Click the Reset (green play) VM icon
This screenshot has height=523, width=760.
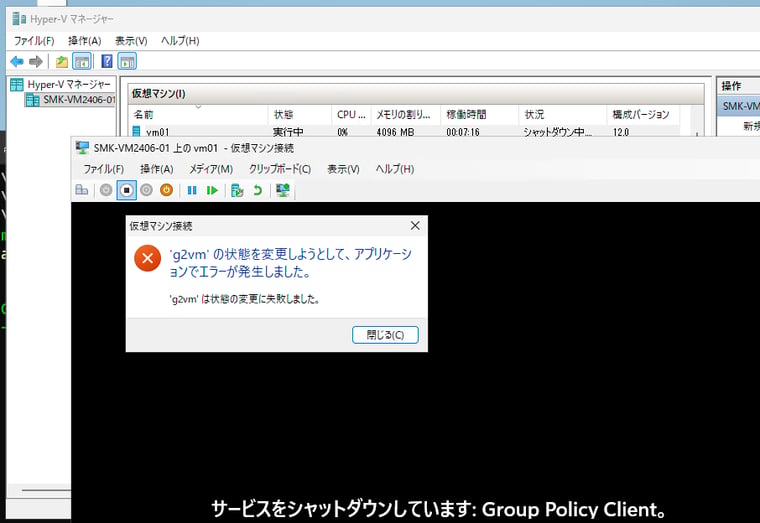click(x=212, y=190)
